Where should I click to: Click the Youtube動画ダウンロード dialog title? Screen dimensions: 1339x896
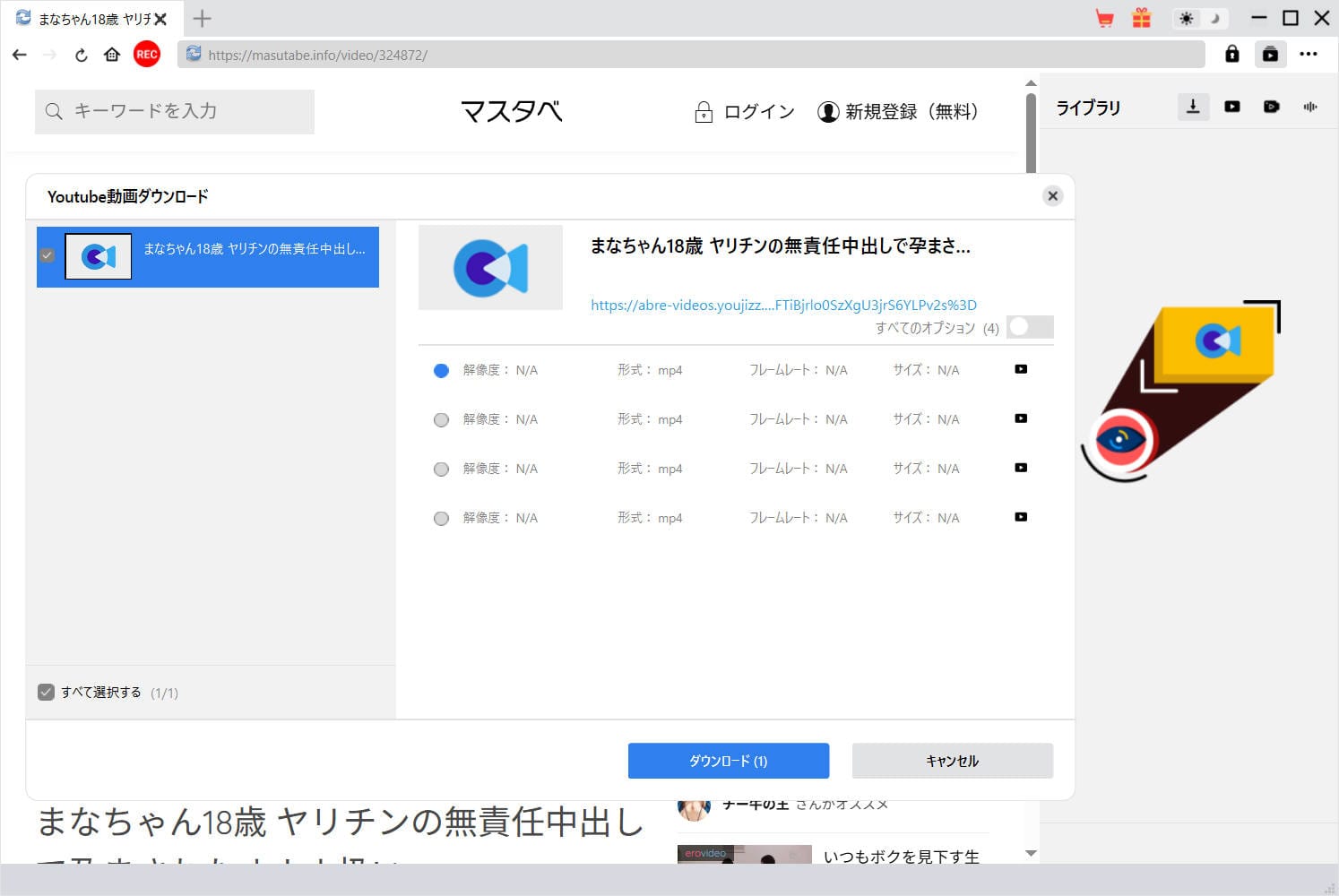(128, 196)
